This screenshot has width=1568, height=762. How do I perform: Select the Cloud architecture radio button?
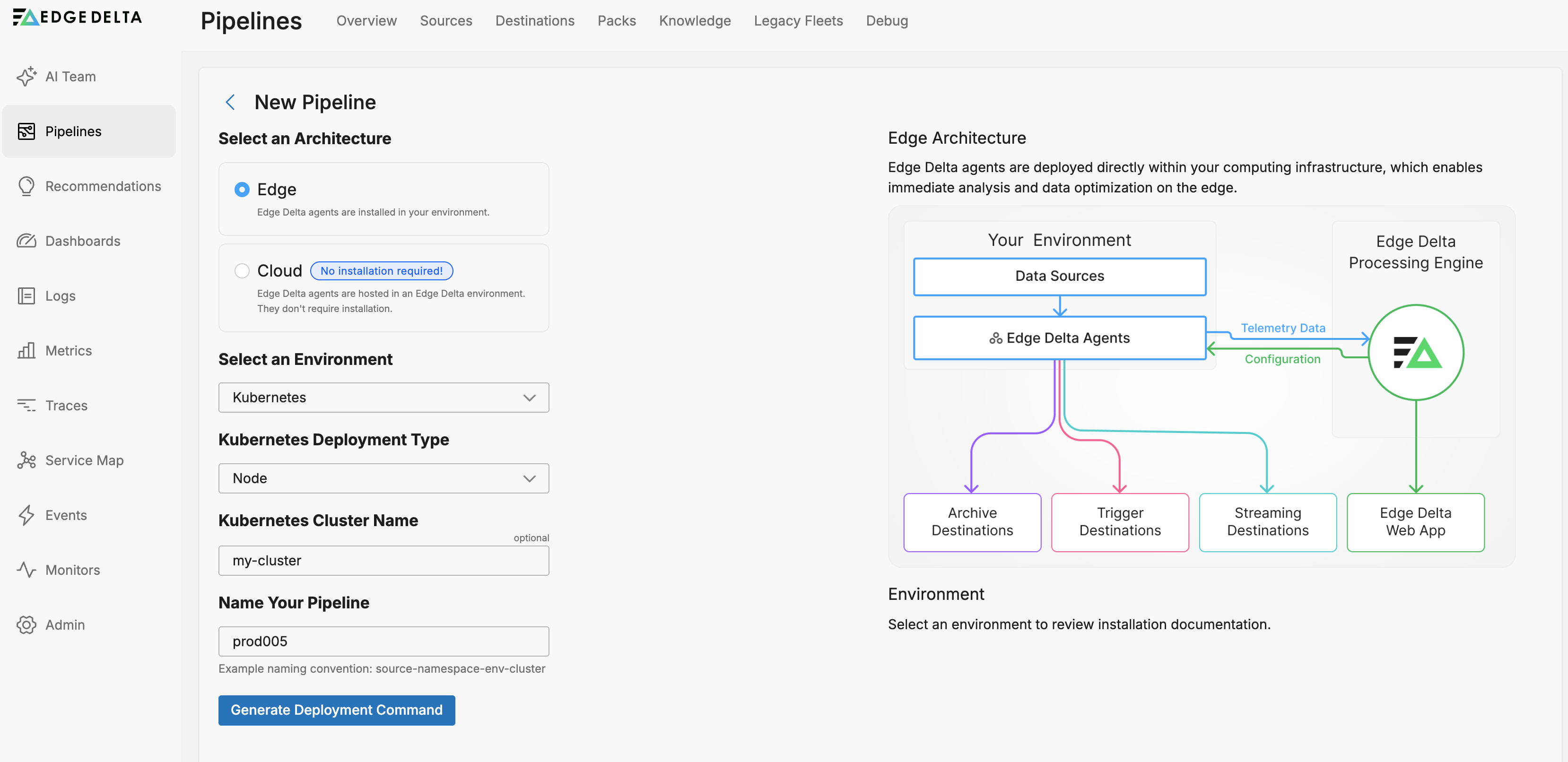tap(242, 271)
